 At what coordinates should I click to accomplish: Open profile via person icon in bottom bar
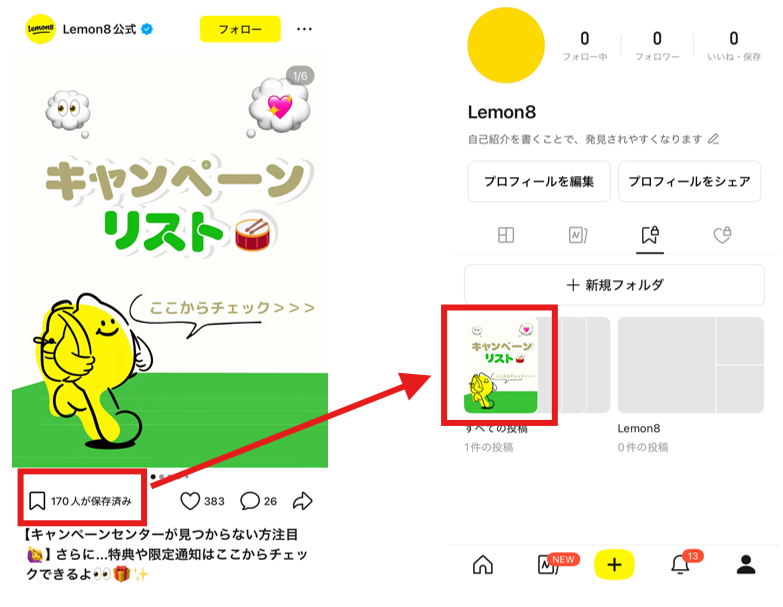coord(746,565)
